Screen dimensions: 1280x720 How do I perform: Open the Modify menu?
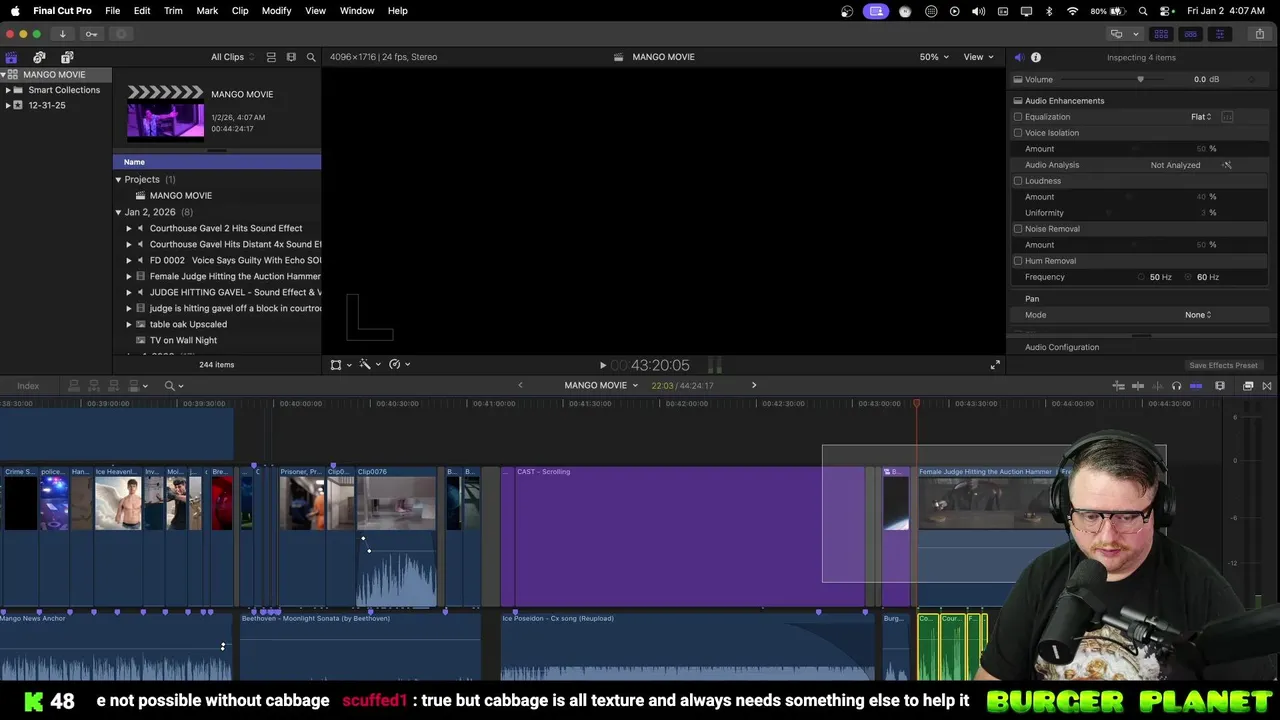tap(277, 11)
